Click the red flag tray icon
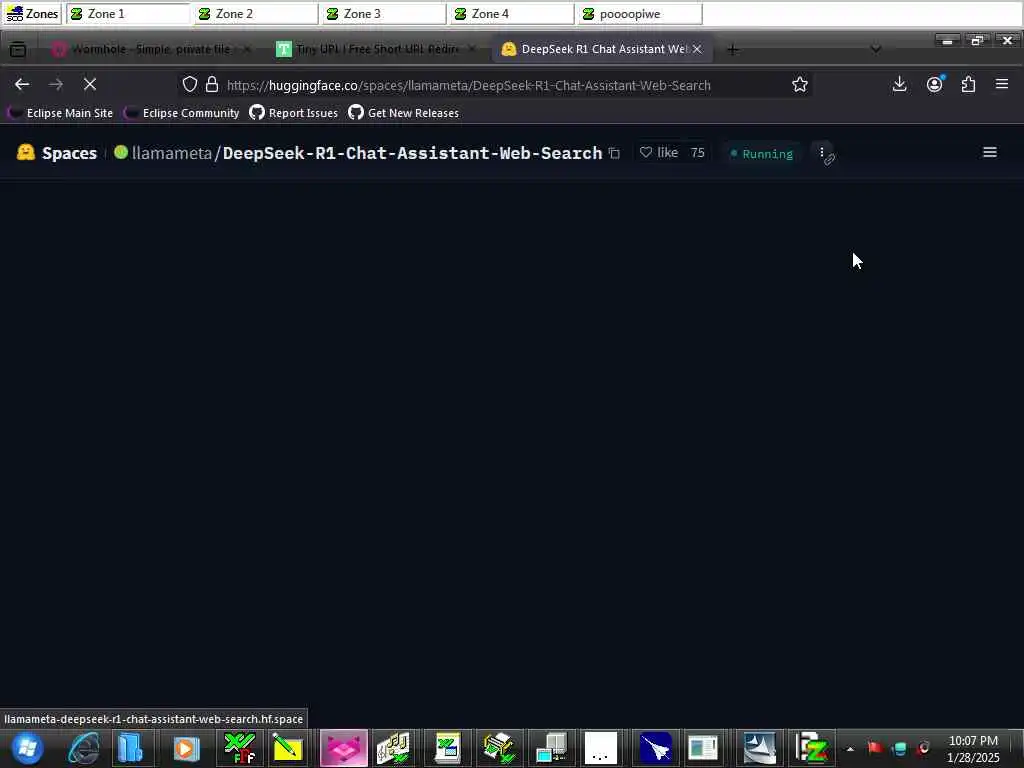1024x768 pixels. point(874,748)
